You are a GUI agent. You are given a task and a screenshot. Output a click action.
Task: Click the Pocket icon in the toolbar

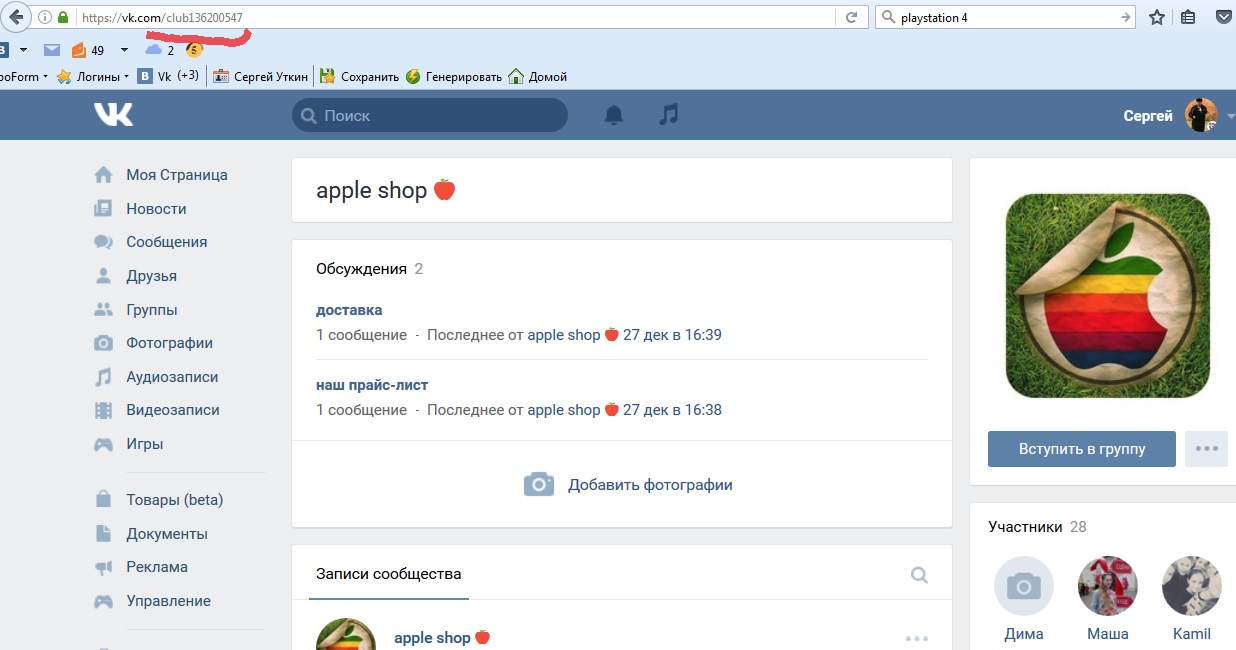tap(1224, 17)
